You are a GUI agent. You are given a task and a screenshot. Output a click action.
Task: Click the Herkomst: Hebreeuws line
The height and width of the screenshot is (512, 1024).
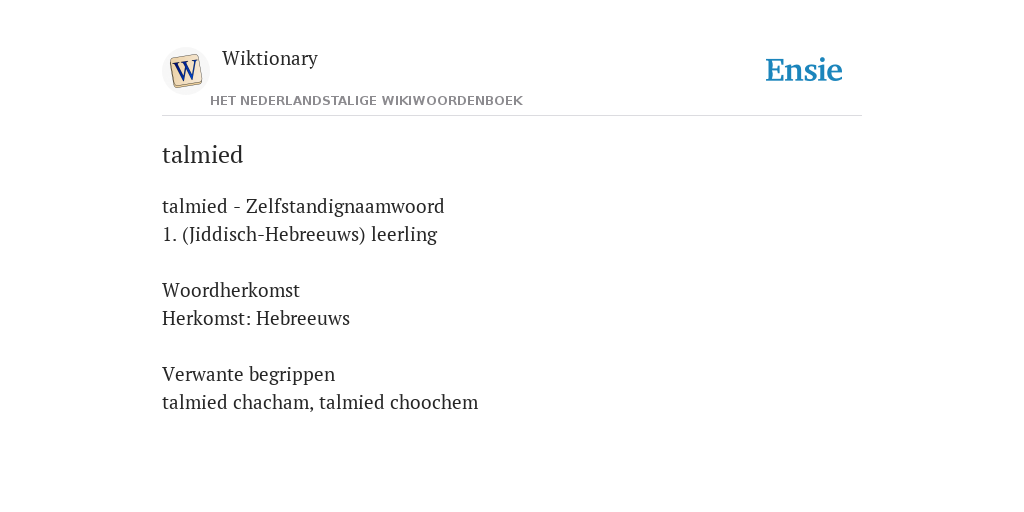(256, 318)
